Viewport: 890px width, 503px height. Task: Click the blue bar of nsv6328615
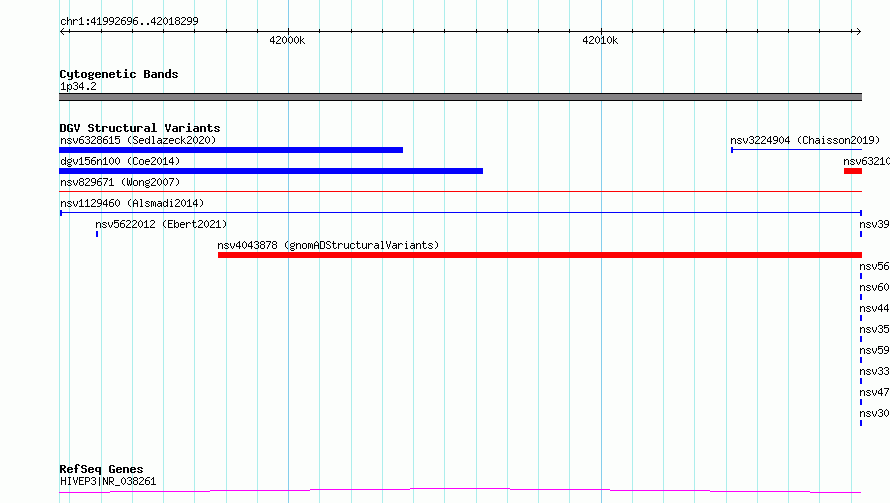(231, 150)
